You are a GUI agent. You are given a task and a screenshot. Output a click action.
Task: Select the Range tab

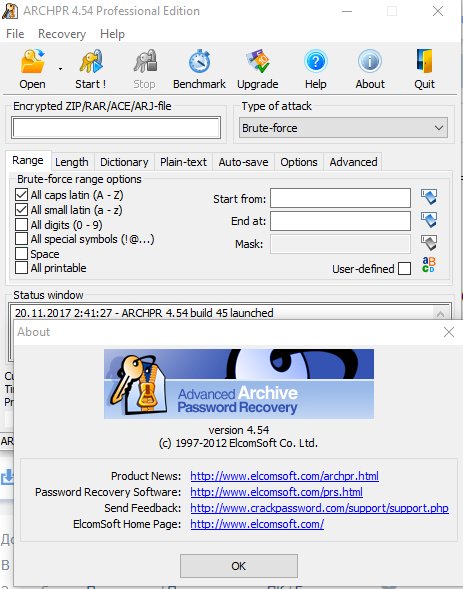[x=28, y=160]
